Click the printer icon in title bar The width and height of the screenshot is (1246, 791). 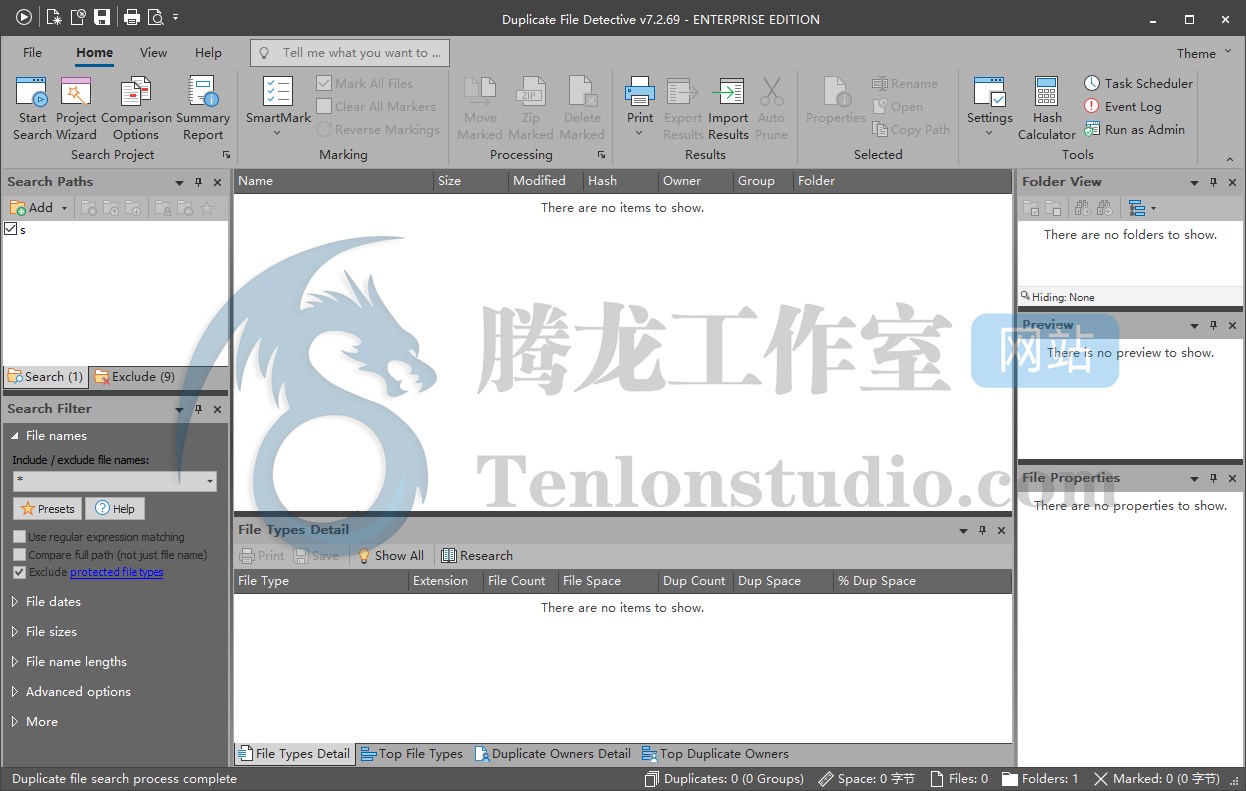point(131,16)
